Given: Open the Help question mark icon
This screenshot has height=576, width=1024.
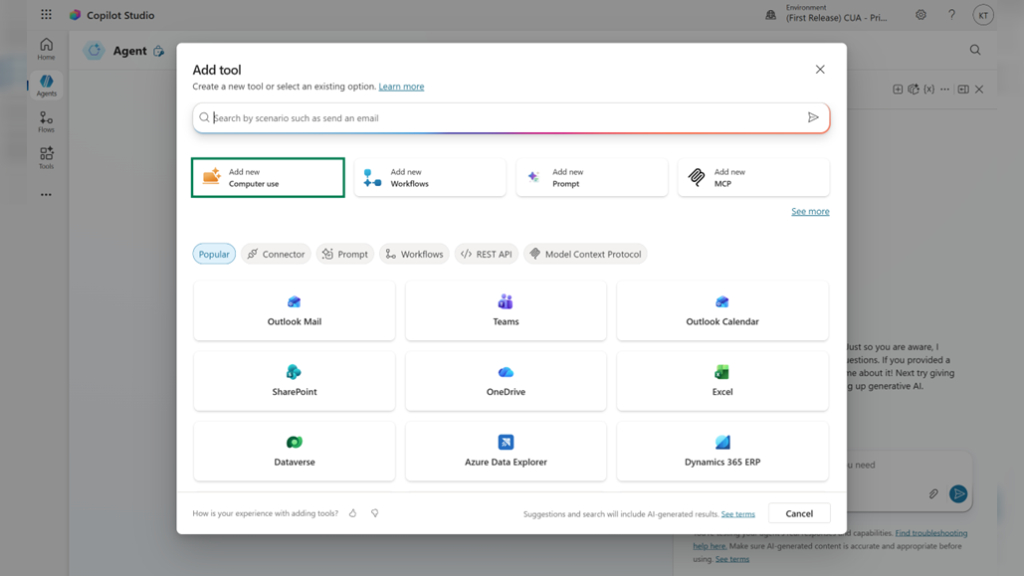Looking at the screenshot, I should point(952,14).
